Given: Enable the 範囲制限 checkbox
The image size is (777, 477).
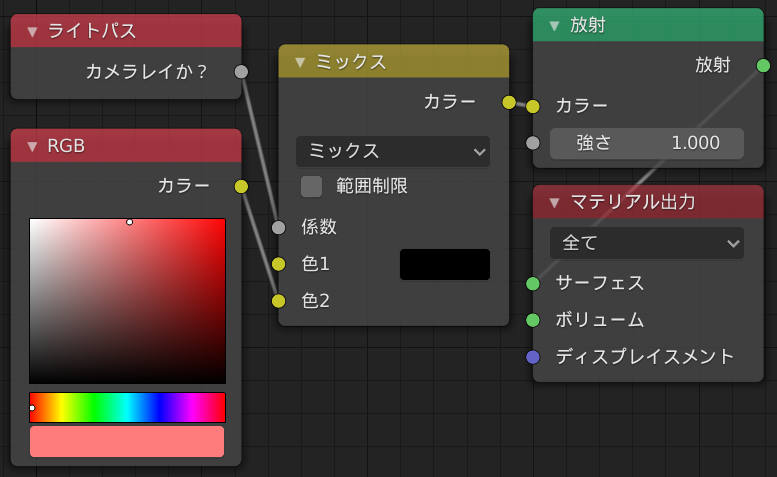Looking at the screenshot, I should tap(311, 187).
